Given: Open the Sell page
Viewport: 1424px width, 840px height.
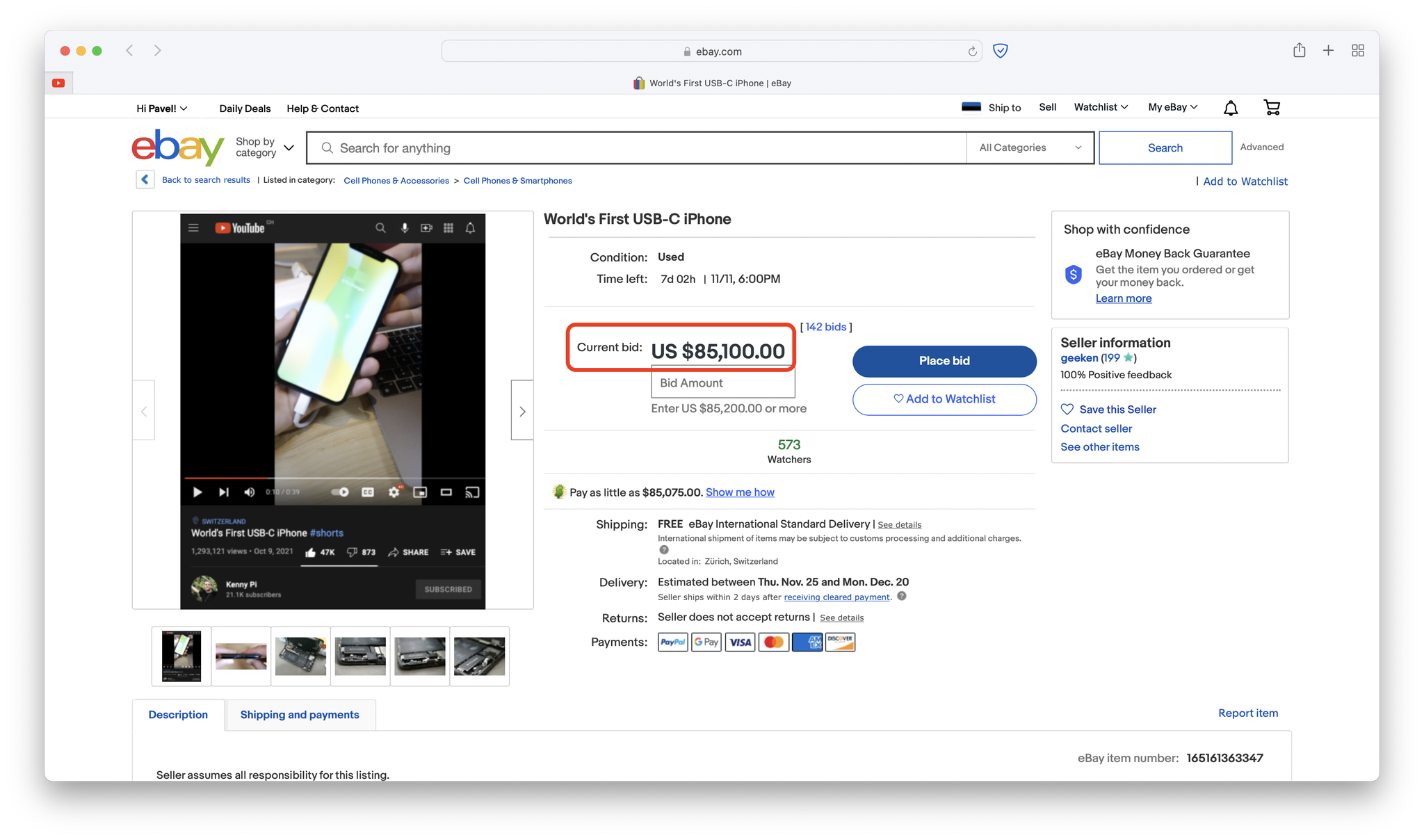Looking at the screenshot, I should point(1047,107).
